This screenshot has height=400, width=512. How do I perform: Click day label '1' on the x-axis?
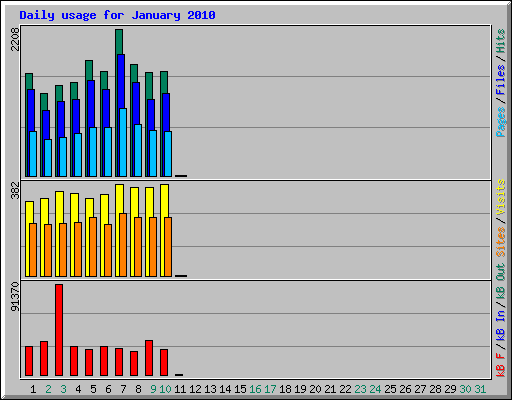click(x=33, y=389)
